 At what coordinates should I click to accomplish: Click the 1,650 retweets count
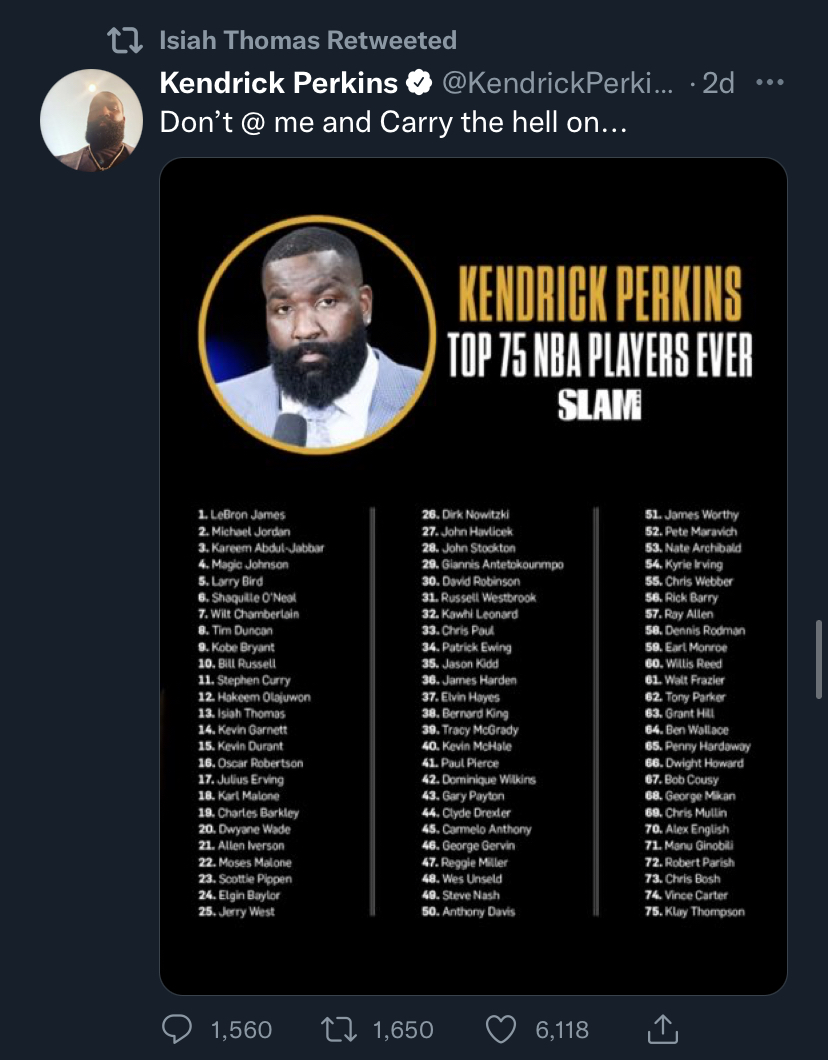click(x=403, y=1029)
